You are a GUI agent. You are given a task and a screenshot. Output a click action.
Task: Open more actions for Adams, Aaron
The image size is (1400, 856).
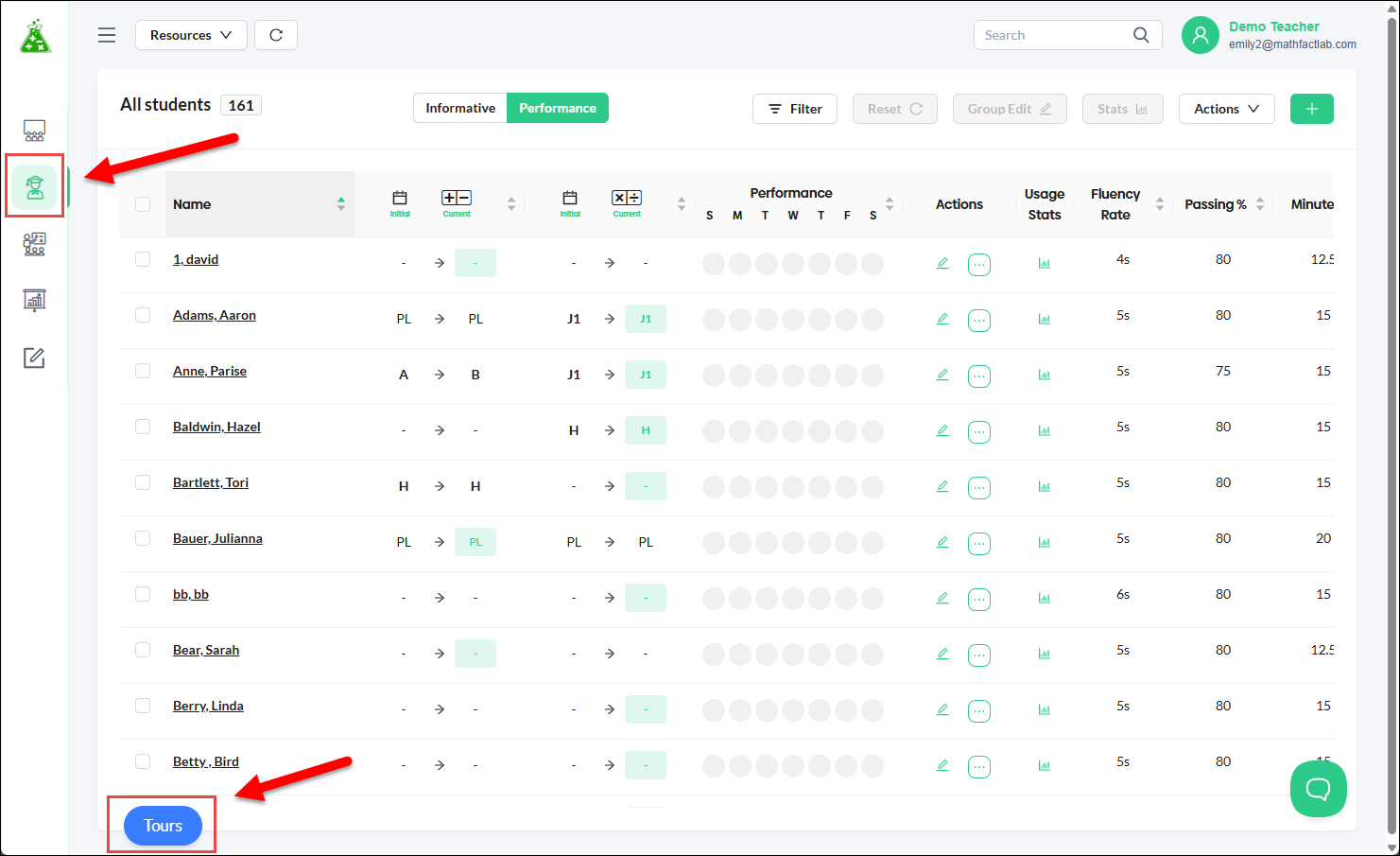click(979, 321)
